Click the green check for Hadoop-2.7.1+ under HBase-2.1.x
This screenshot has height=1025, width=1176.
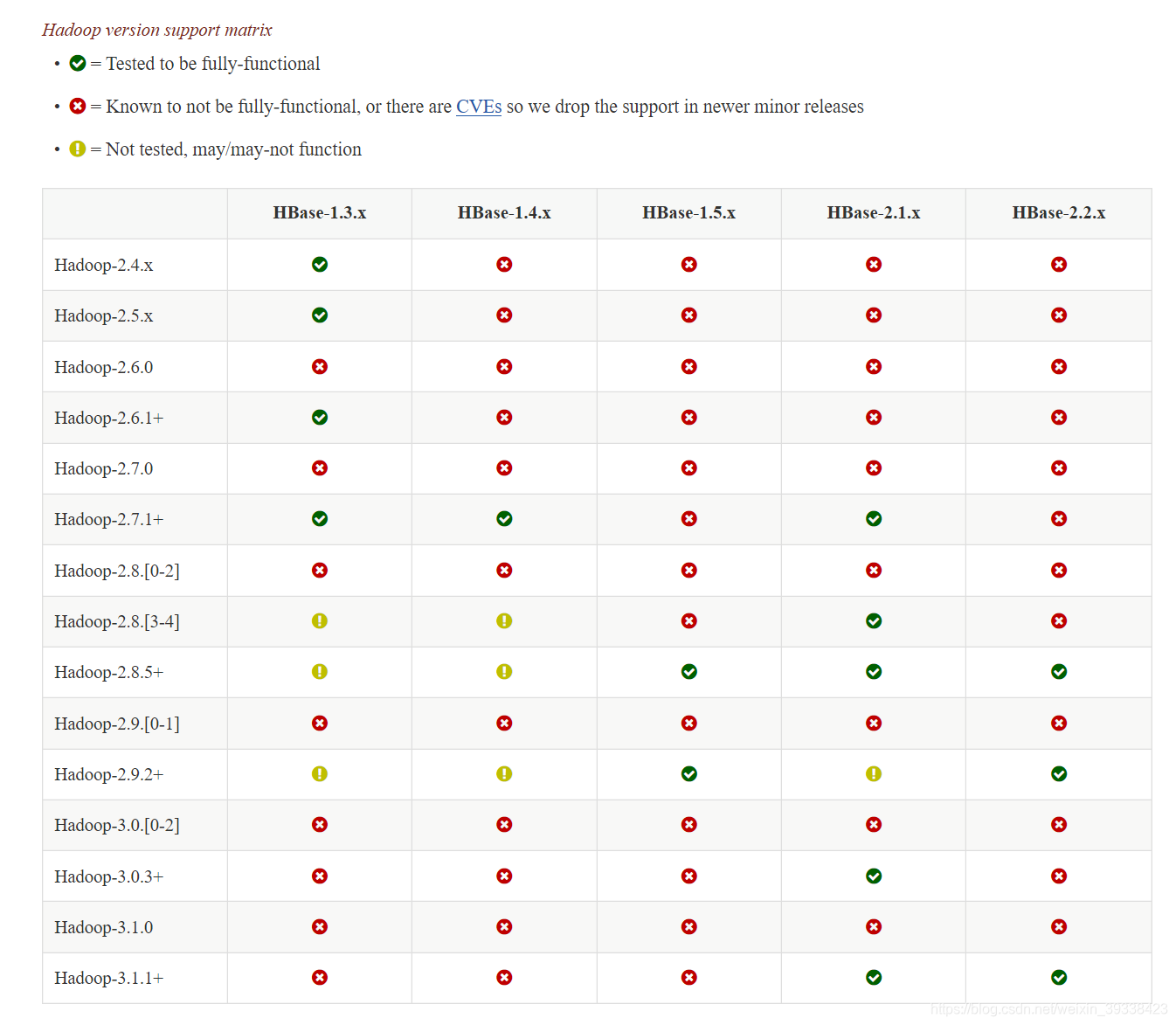click(x=874, y=518)
